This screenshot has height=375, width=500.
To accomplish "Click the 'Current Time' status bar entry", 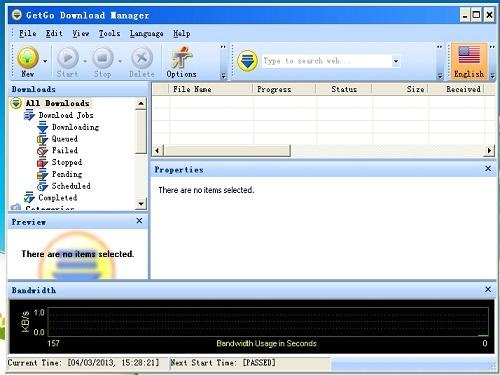I will click(83, 363).
